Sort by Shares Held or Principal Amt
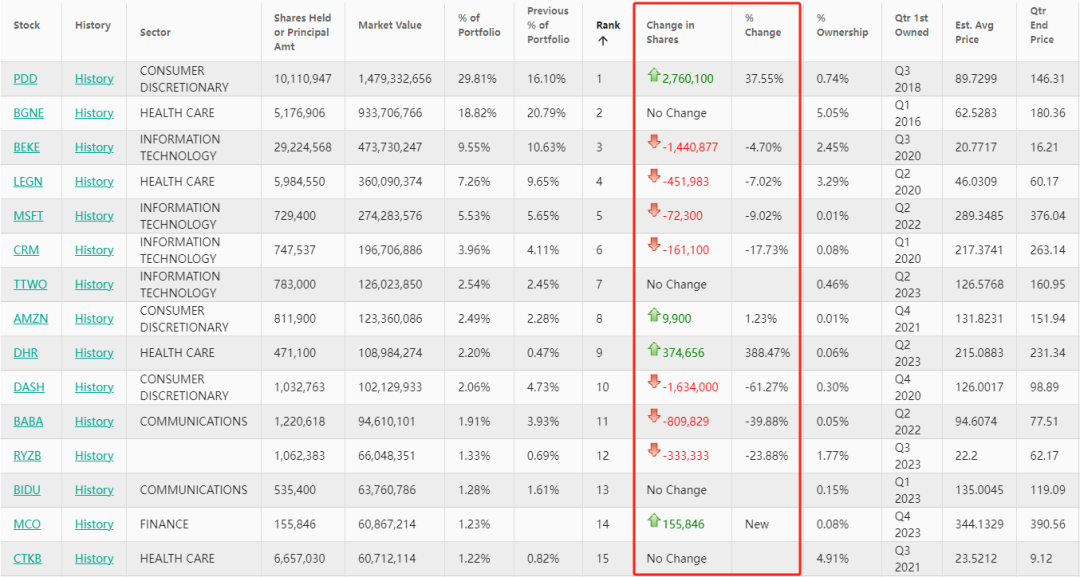The width and height of the screenshot is (1080, 577). (x=302, y=32)
